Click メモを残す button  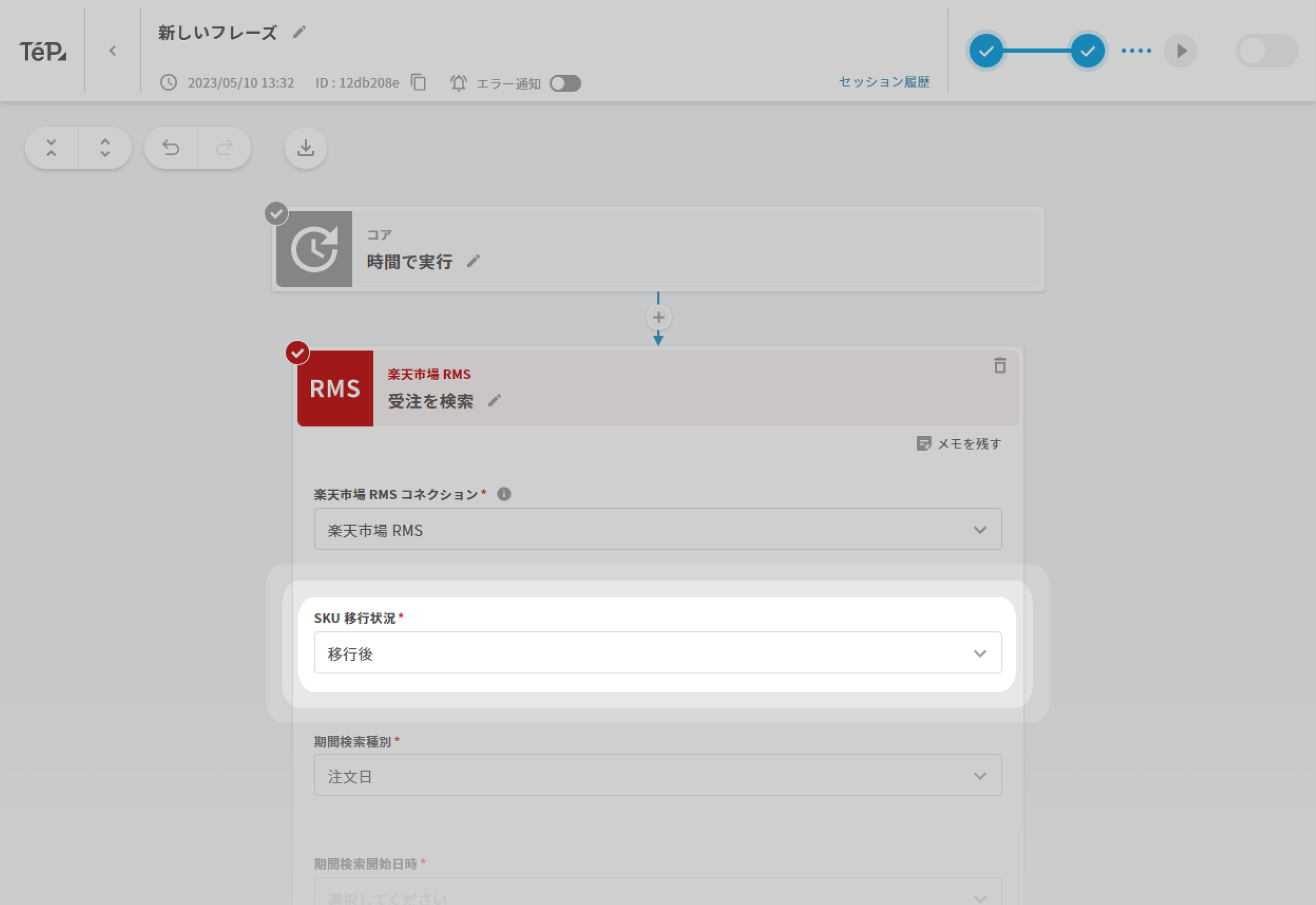click(959, 444)
